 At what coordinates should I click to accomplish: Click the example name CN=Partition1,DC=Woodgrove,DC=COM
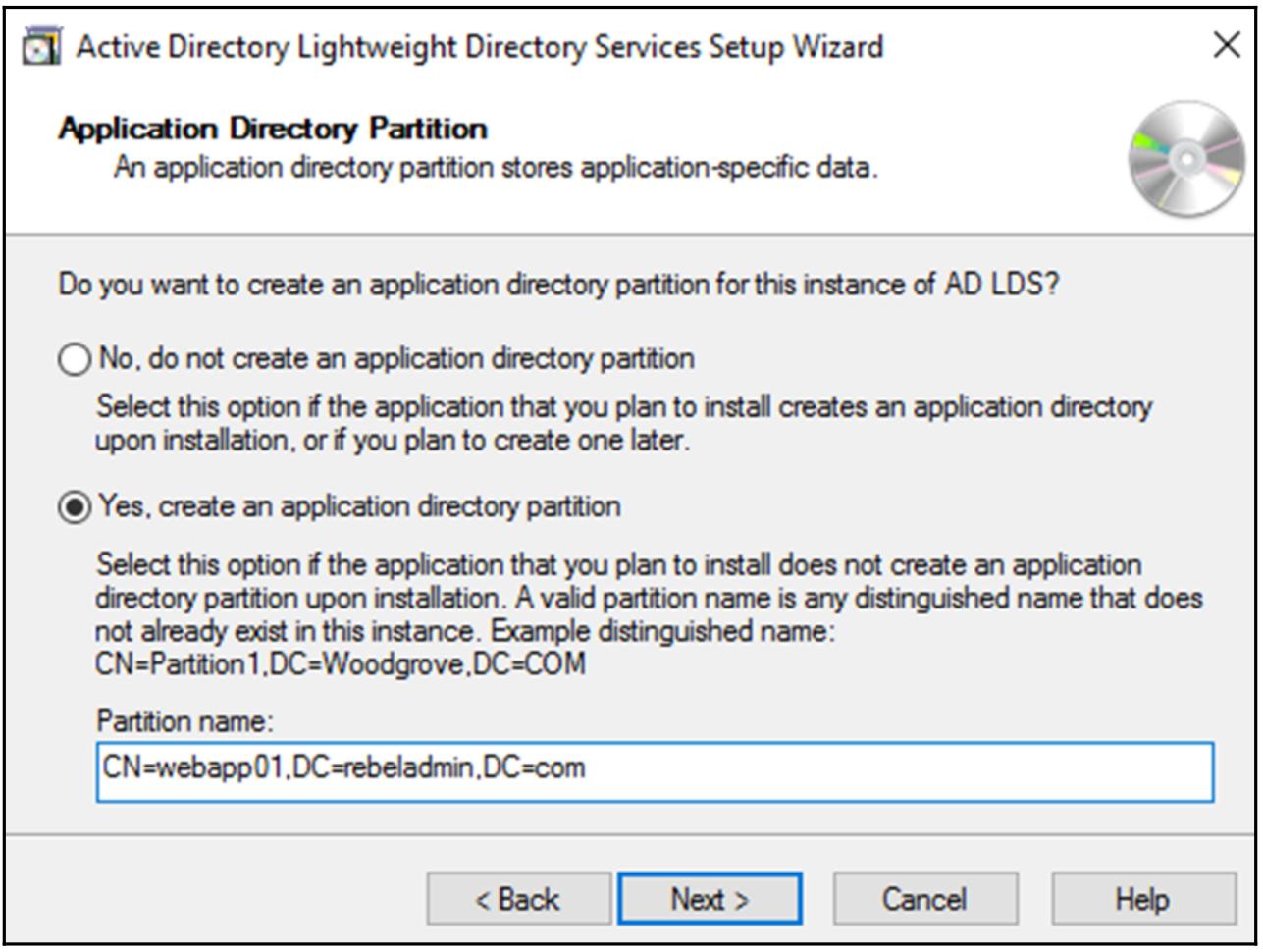point(341,664)
